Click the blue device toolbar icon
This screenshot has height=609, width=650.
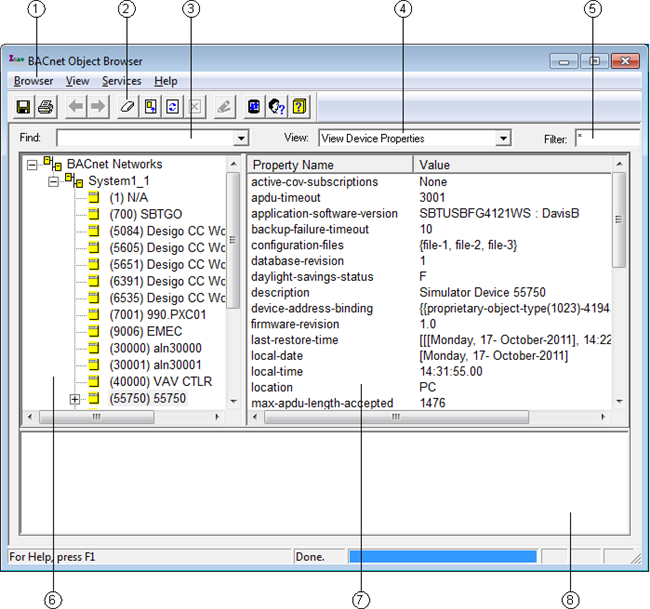(255, 106)
